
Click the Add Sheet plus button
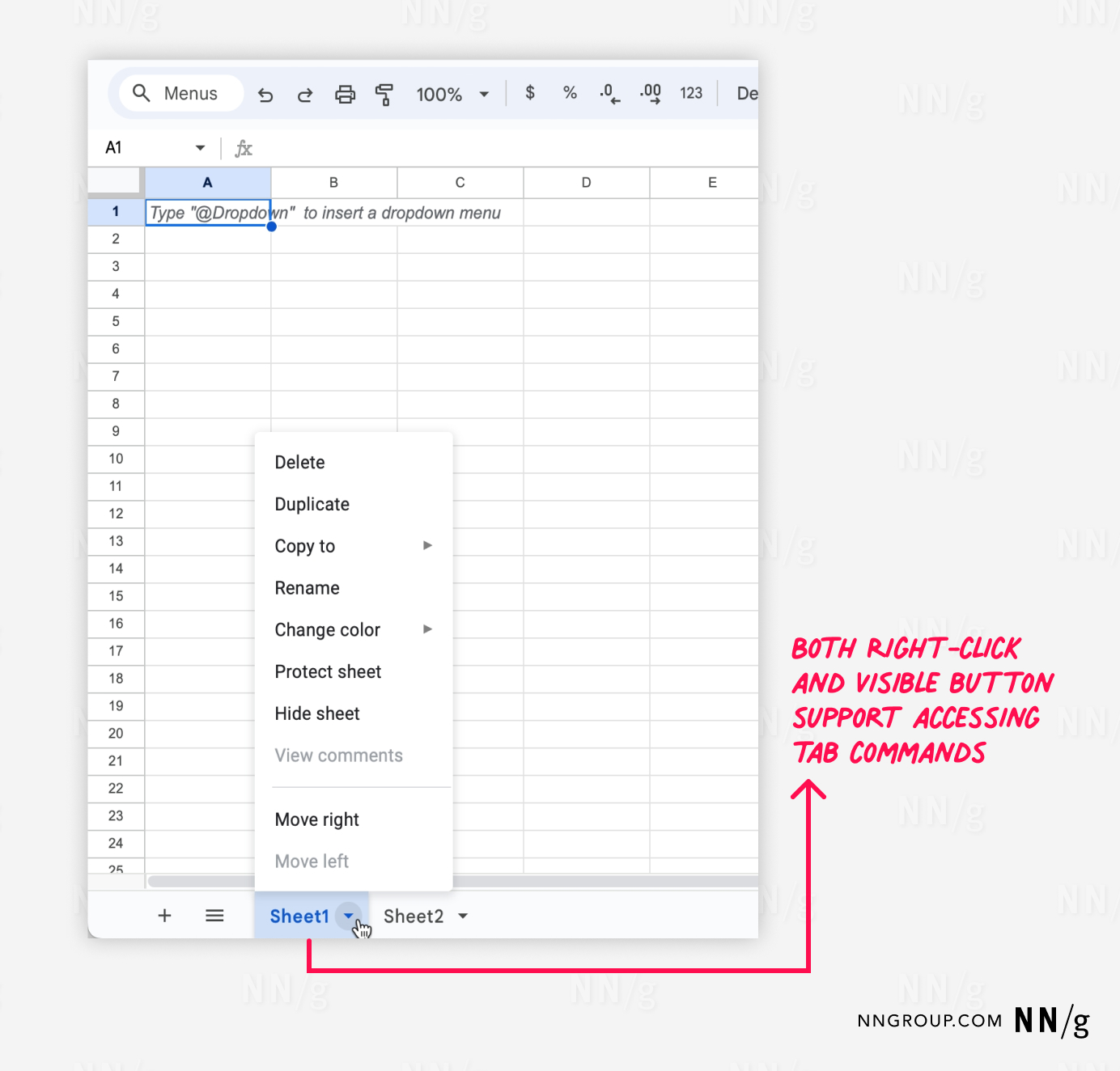(x=164, y=916)
